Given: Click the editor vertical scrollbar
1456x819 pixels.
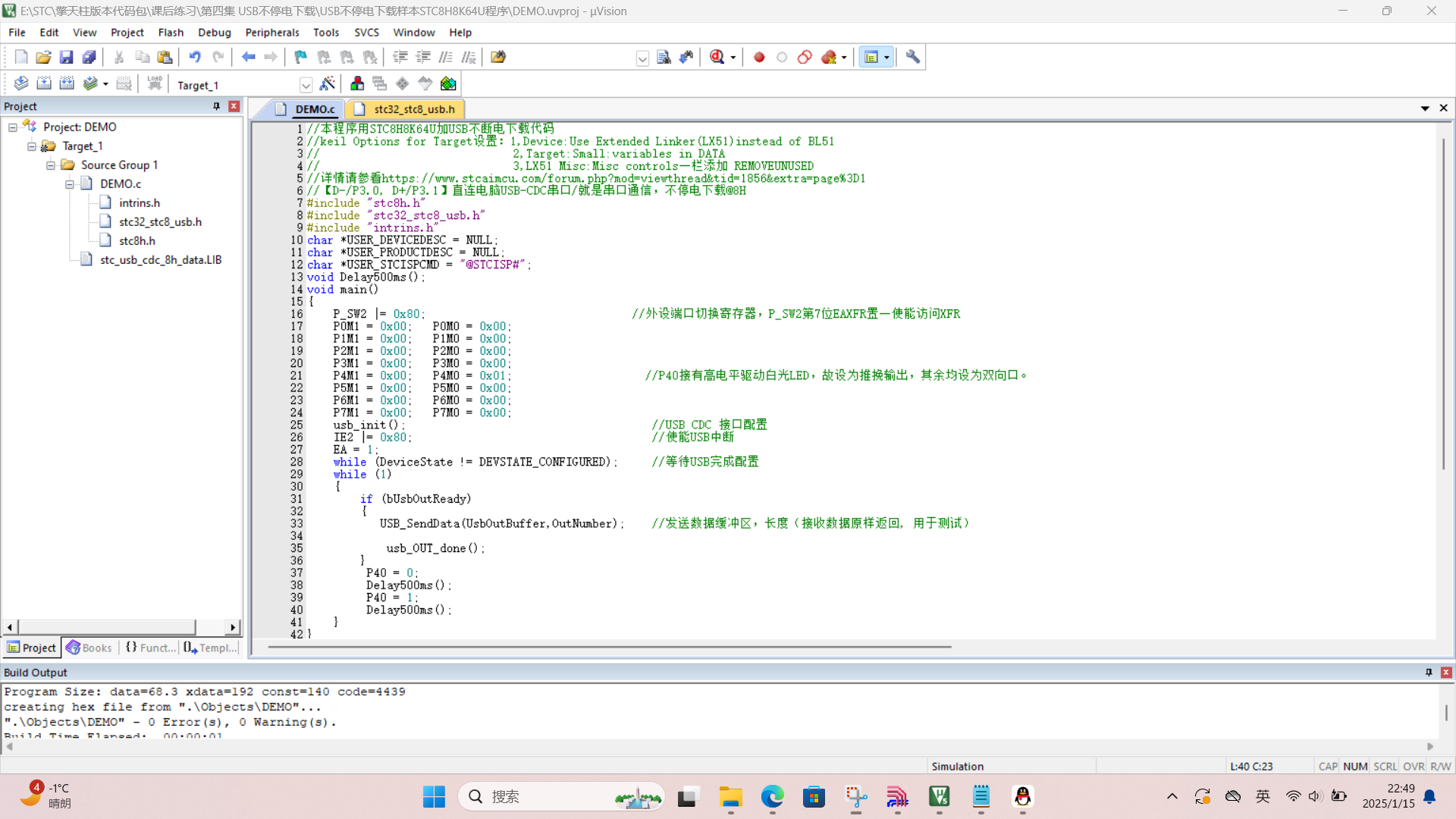Looking at the screenshot, I should [x=1443, y=303].
